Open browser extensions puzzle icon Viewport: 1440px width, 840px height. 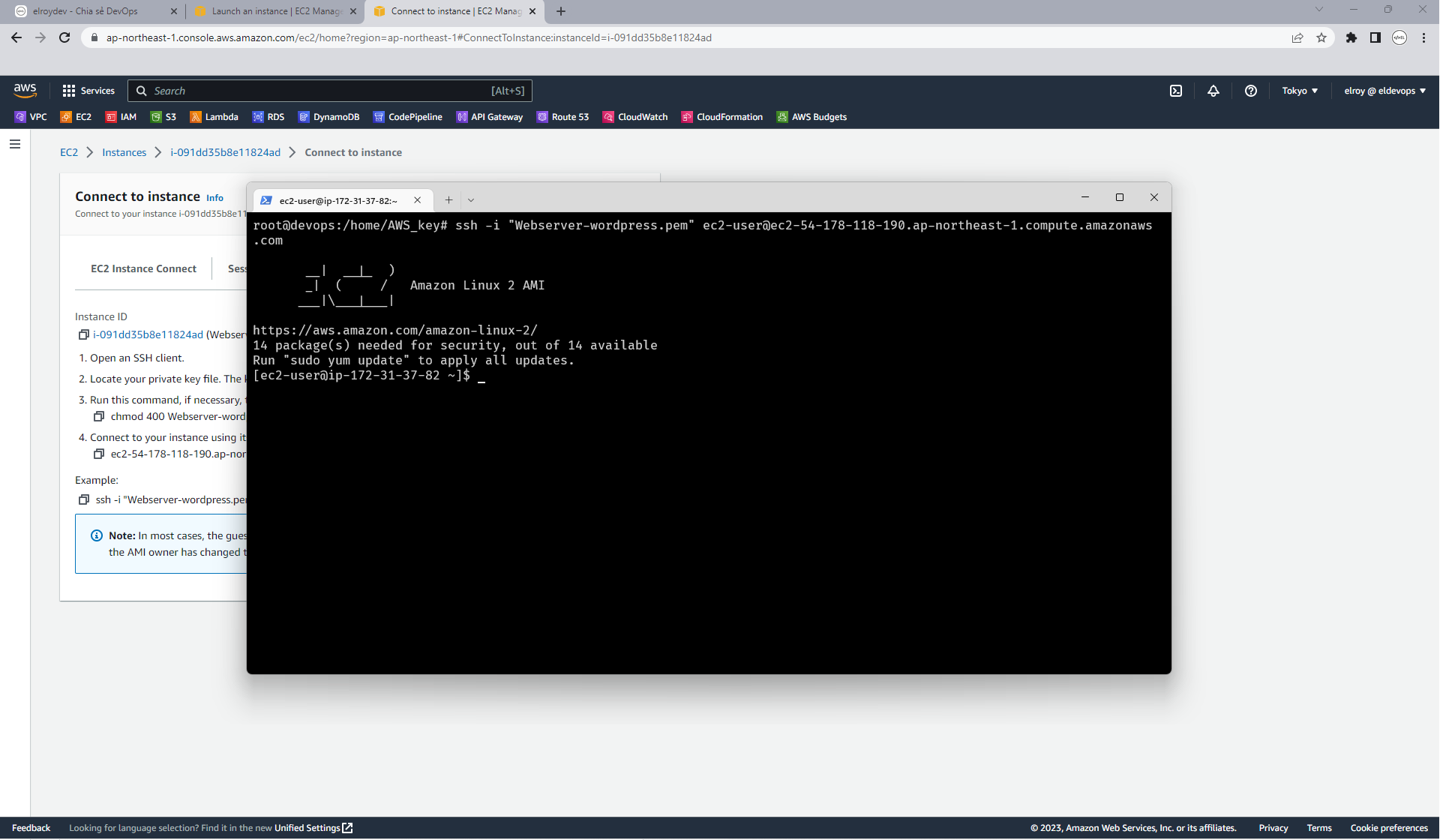[1351, 37]
